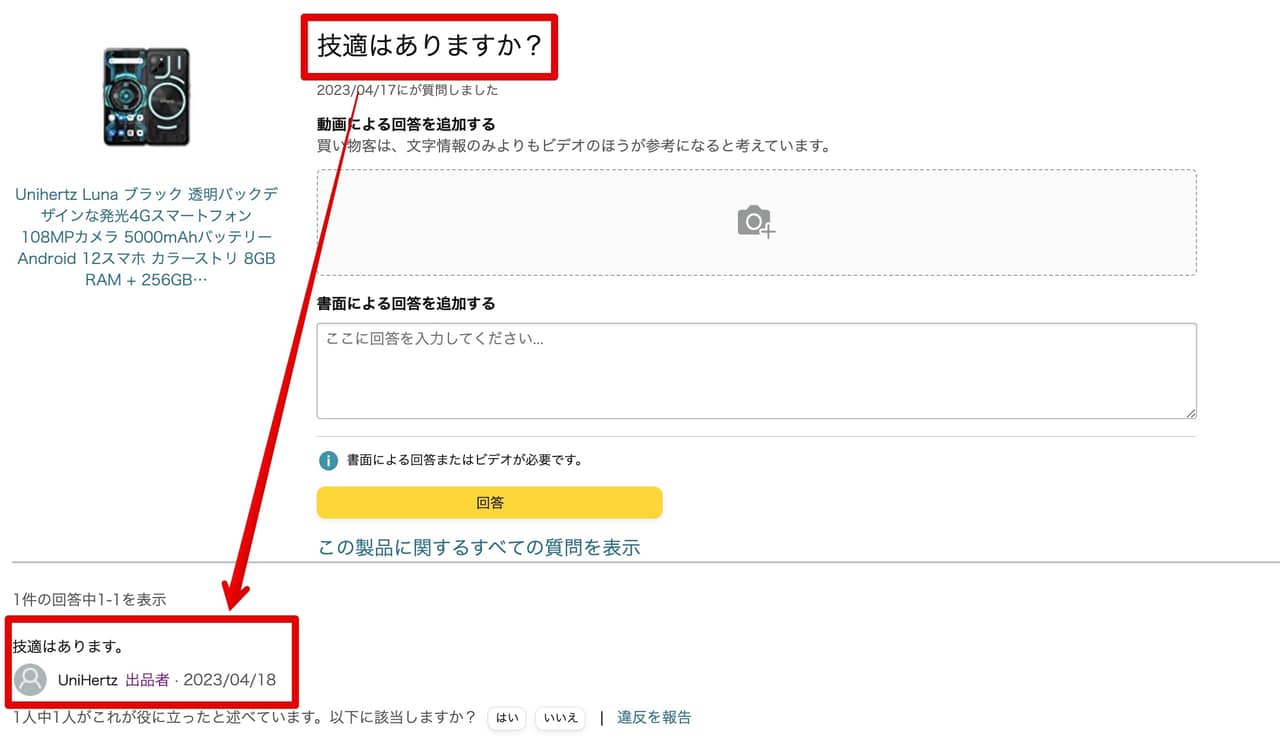Screen dimensions: 1280x756
Task: Click the Unihertz Luna phone thumbnail
Action: (x=146, y=97)
